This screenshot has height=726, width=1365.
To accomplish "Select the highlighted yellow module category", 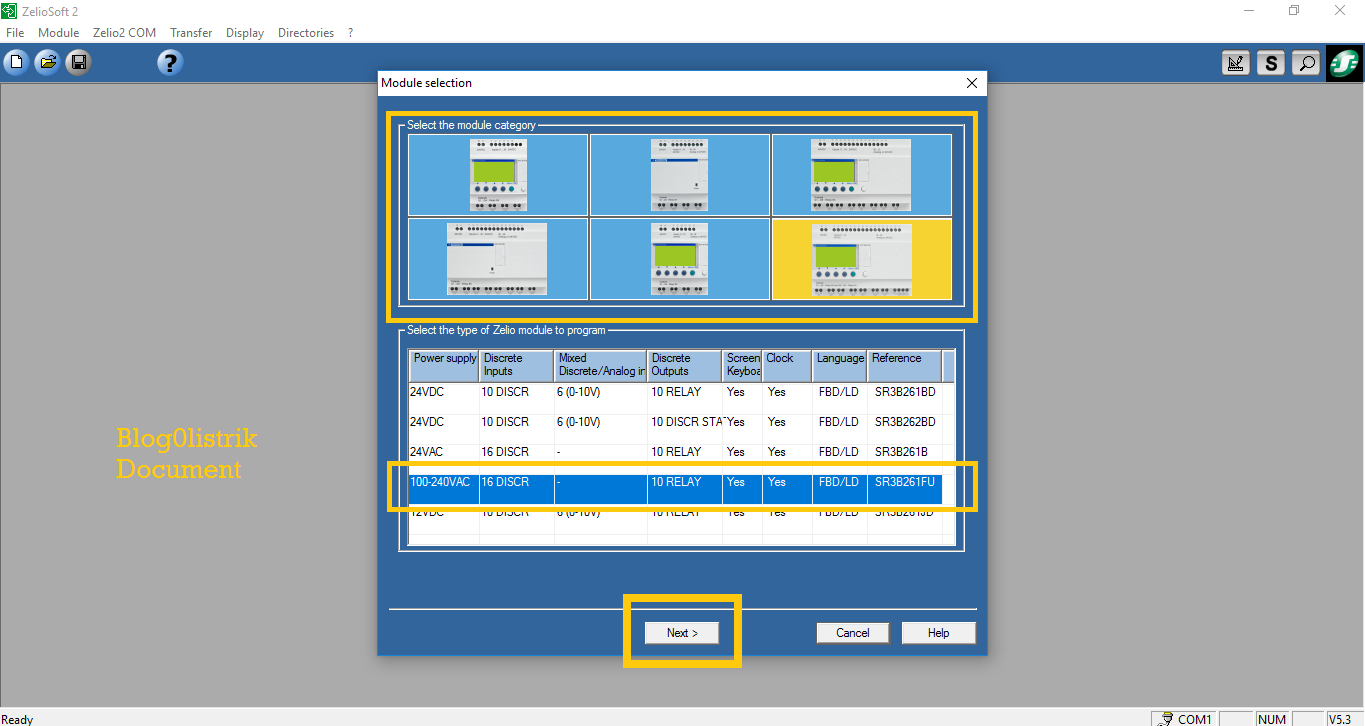I will tap(862, 259).
